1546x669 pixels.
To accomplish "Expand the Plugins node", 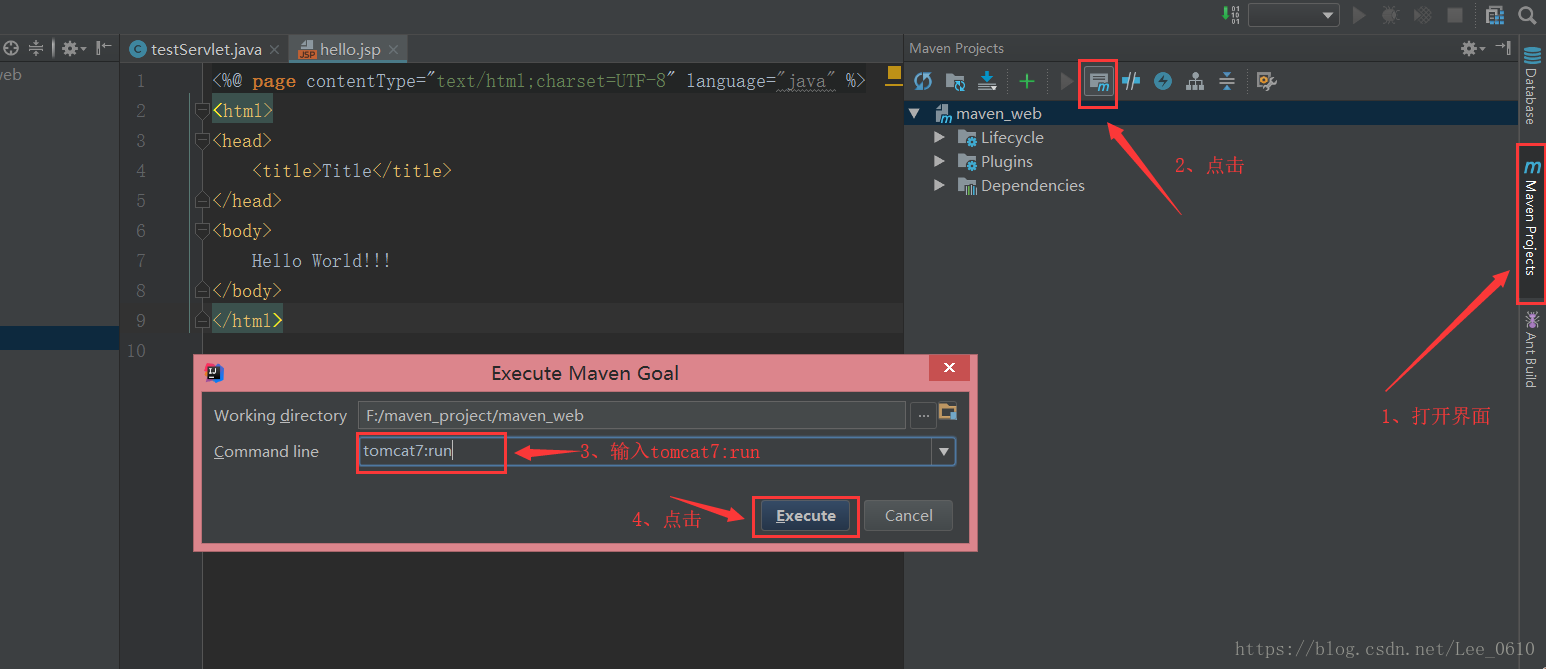I will point(939,161).
